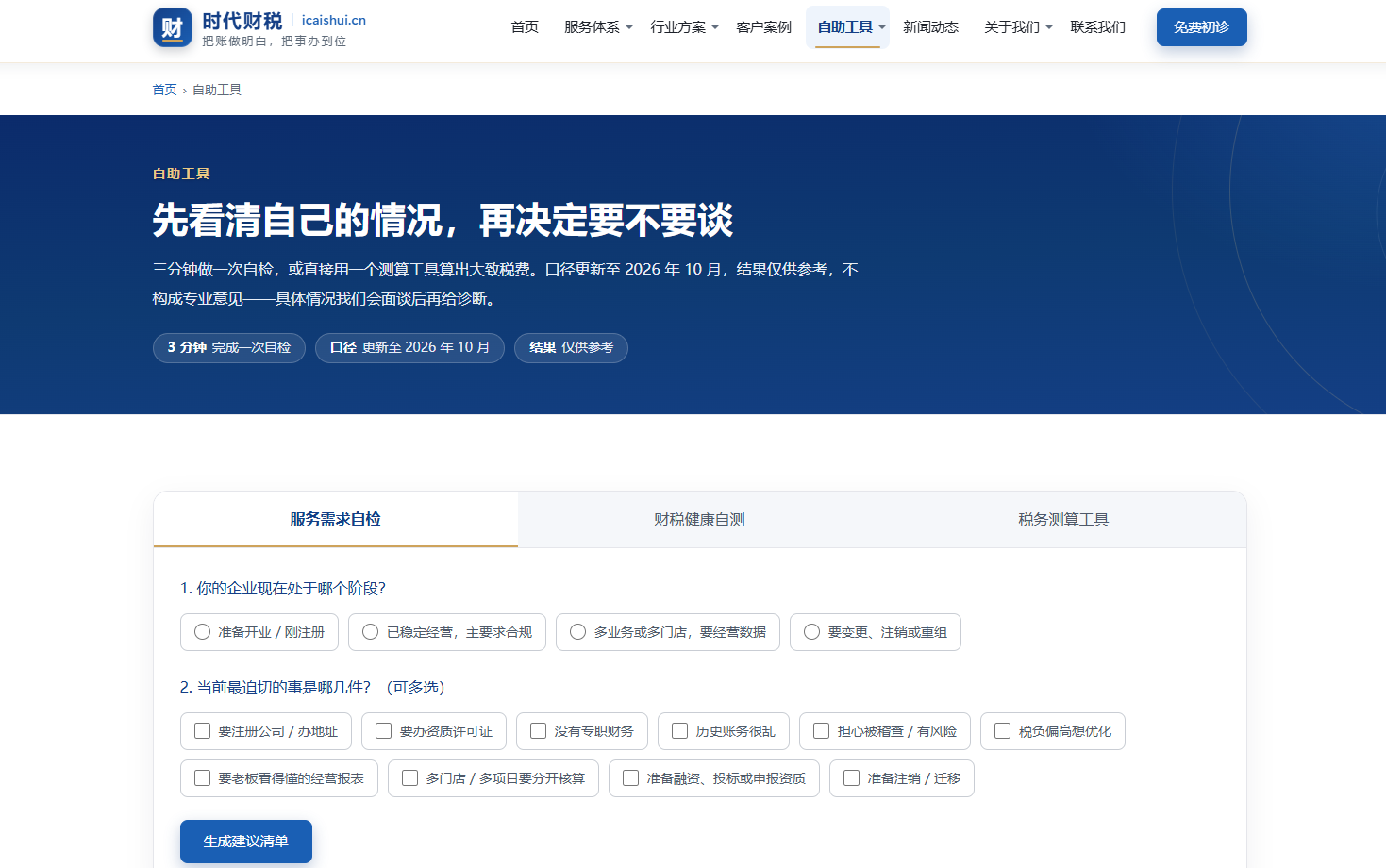
Task: Open the 新闻动态 navigation item
Action: [x=930, y=27]
